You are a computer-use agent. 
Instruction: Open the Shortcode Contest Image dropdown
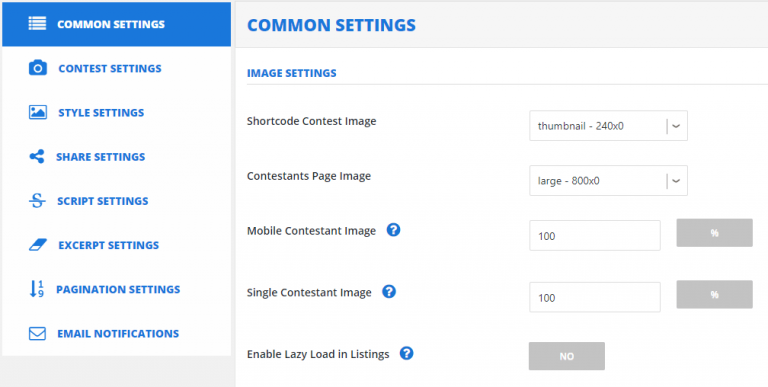tap(608, 126)
